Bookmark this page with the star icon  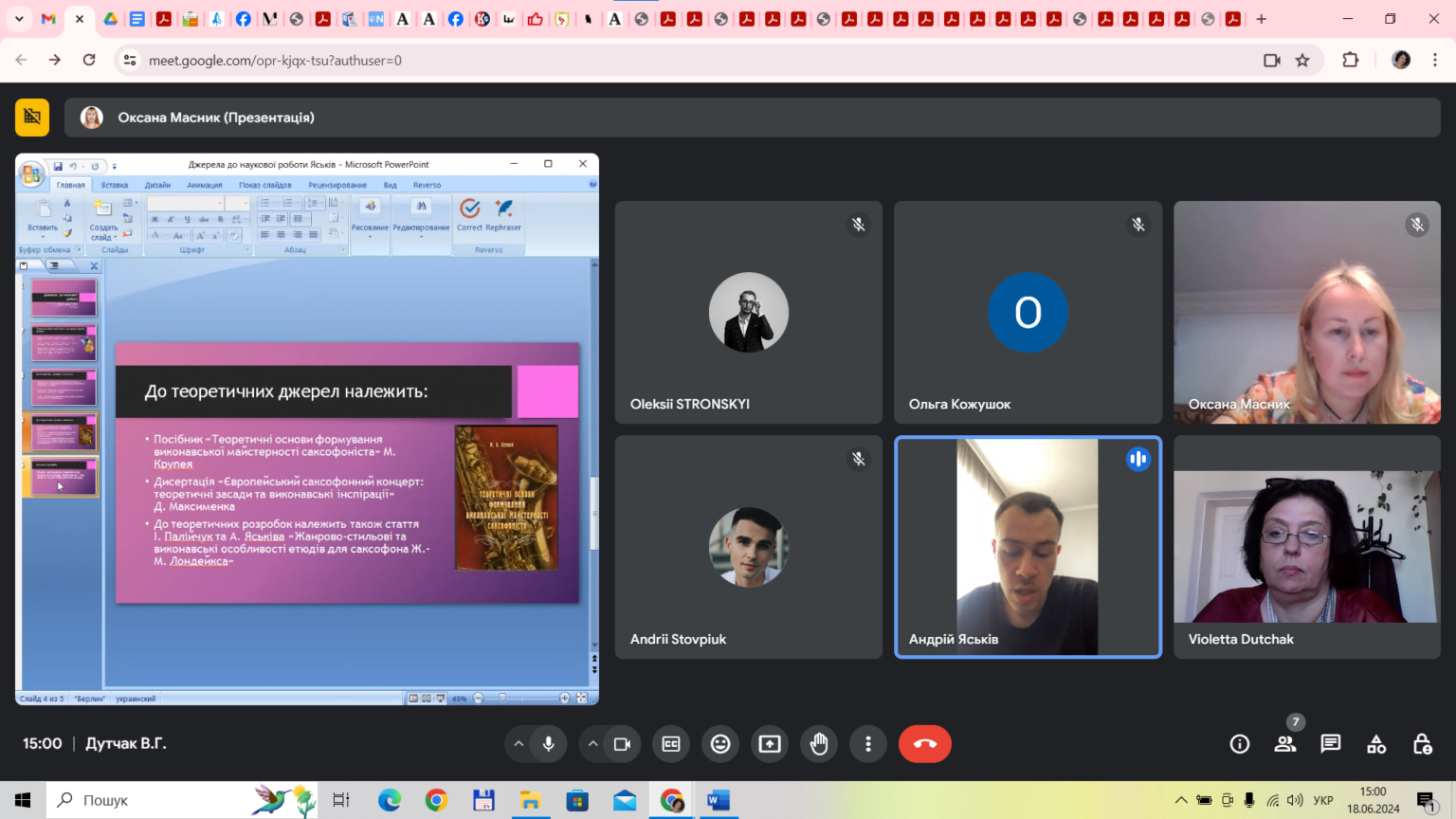coord(1302,60)
